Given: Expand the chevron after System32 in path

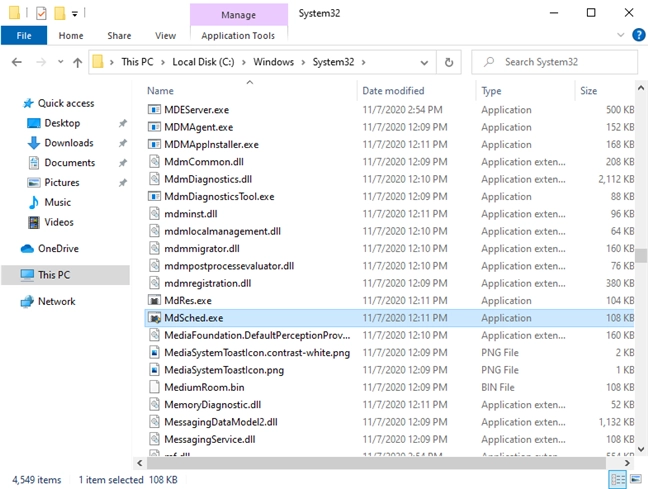Looking at the screenshot, I should point(364,62).
